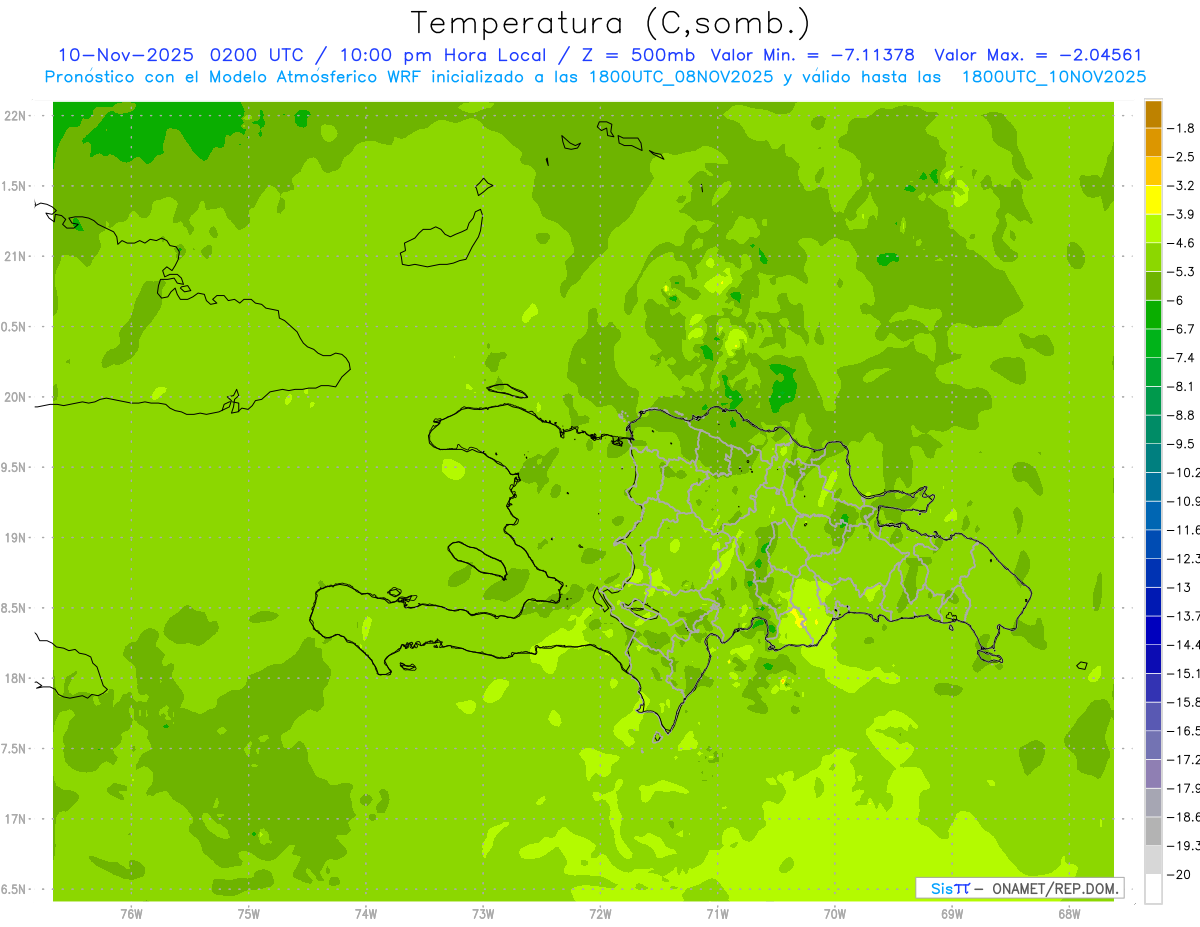
Task: Click the 'Valor Max. = -2.04561' text
Action: coord(1038,55)
